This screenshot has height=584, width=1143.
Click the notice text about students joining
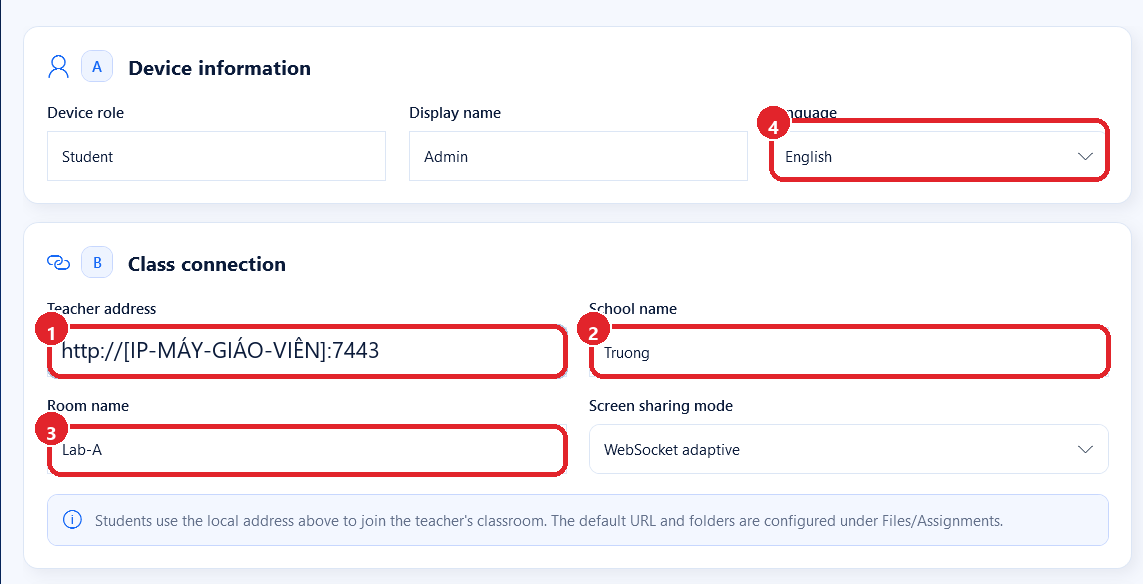pyautogui.click(x=549, y=521)
